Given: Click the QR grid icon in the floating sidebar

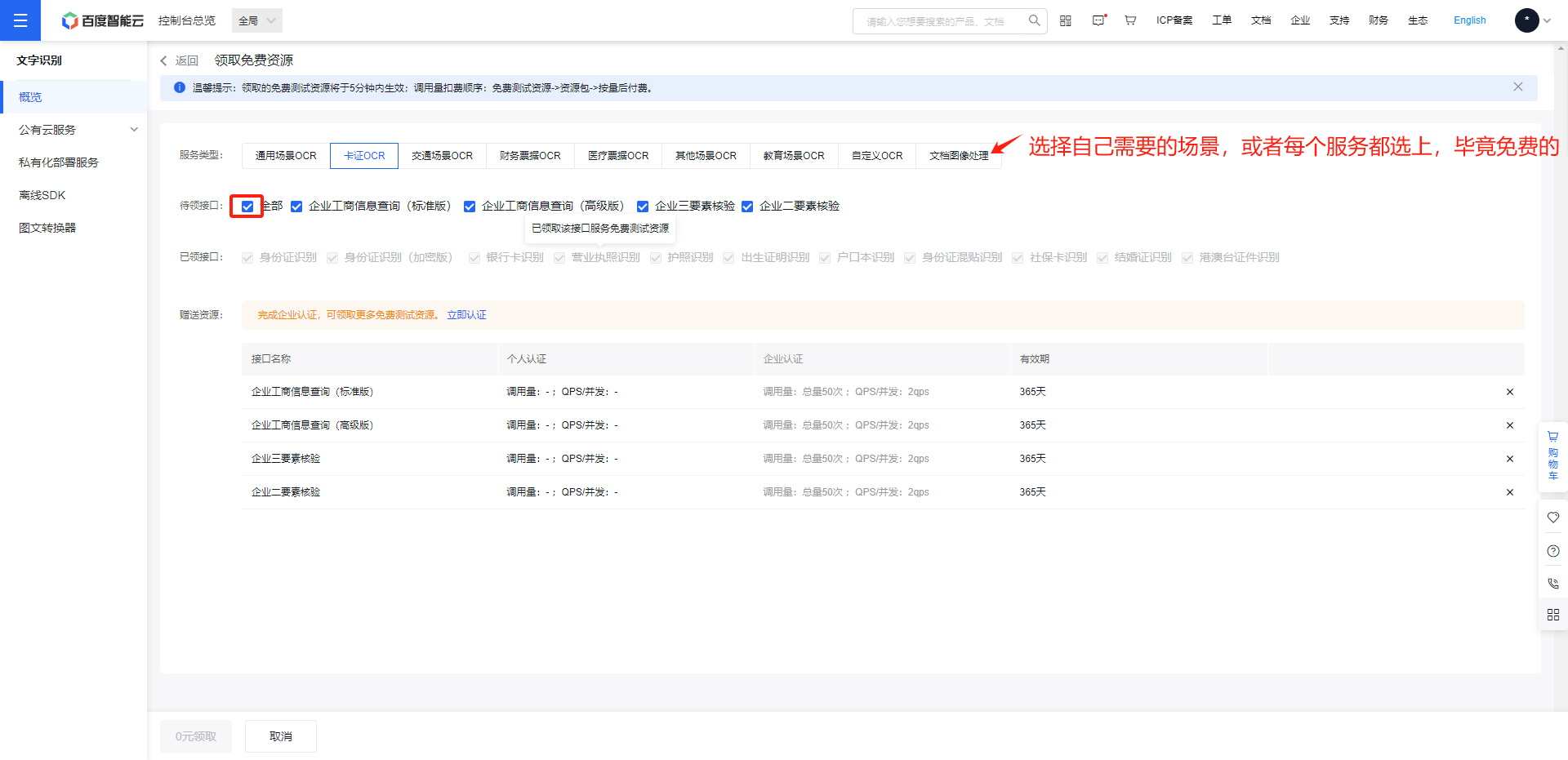Looking at the screenshot, I should tap(1553, 615).
